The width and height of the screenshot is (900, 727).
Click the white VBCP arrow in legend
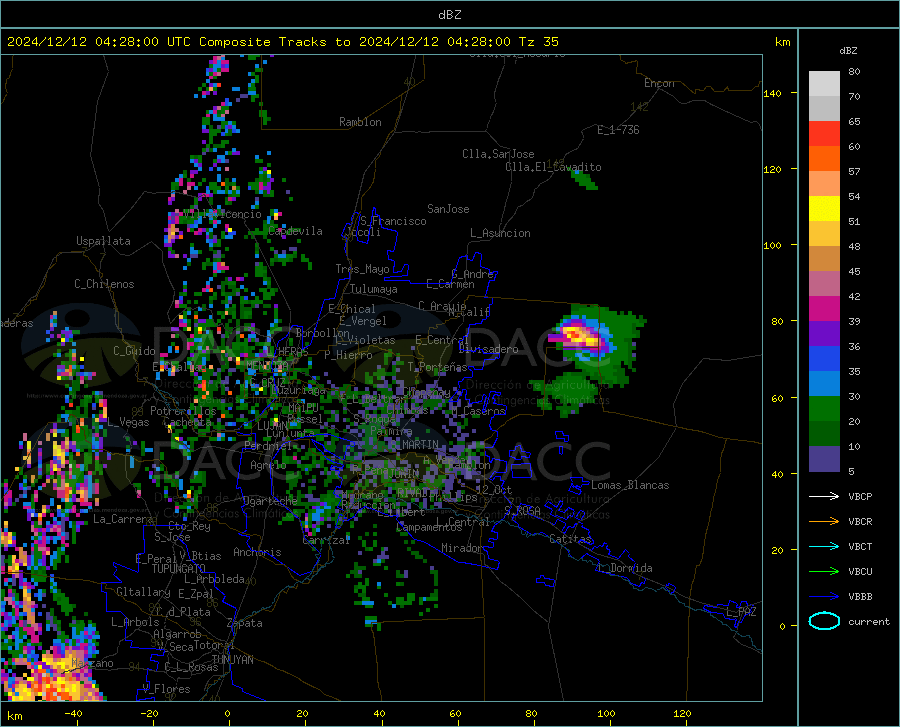(x=824, y=496)
